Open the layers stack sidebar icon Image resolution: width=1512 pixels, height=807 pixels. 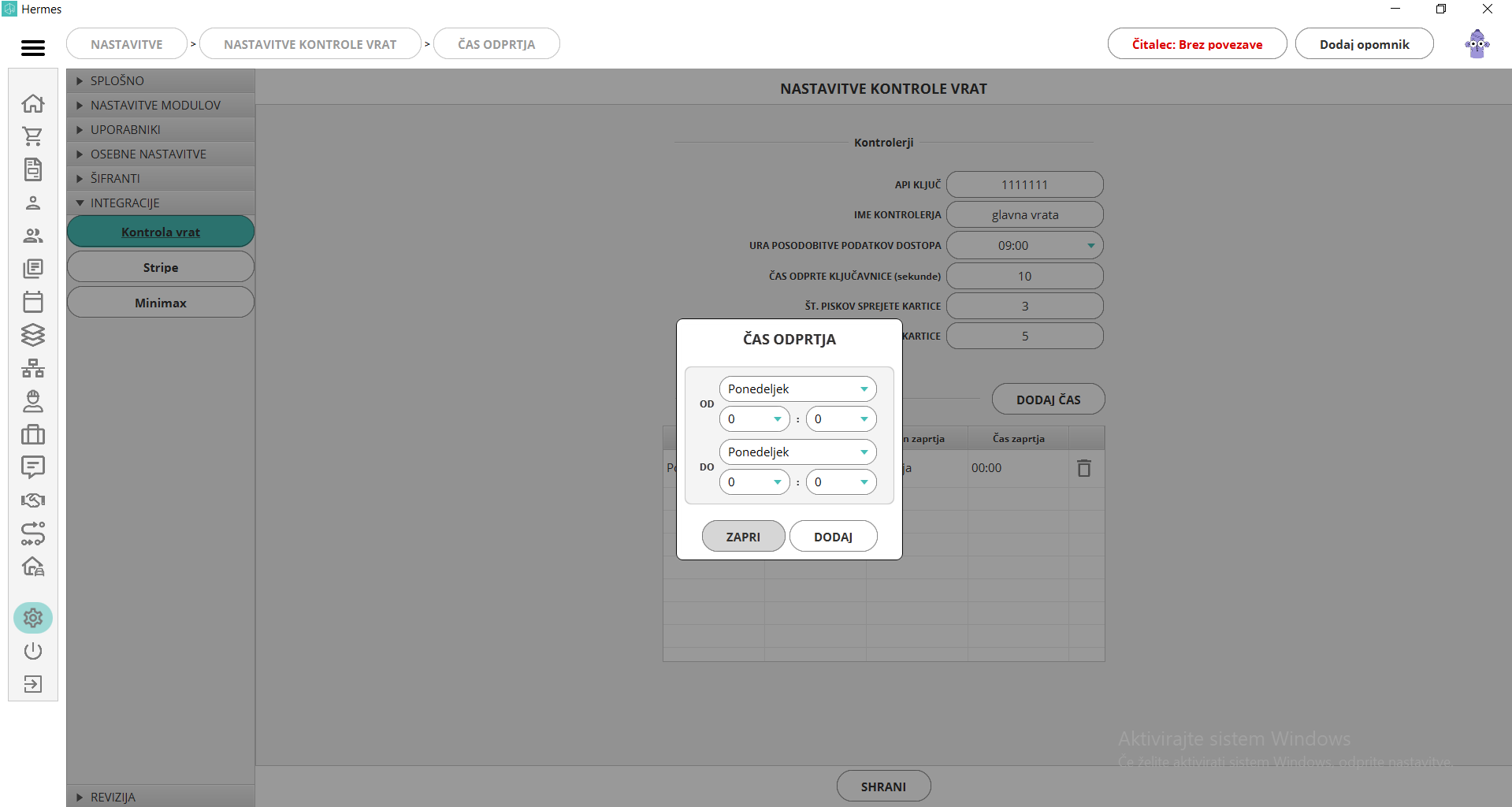point(33,335)
